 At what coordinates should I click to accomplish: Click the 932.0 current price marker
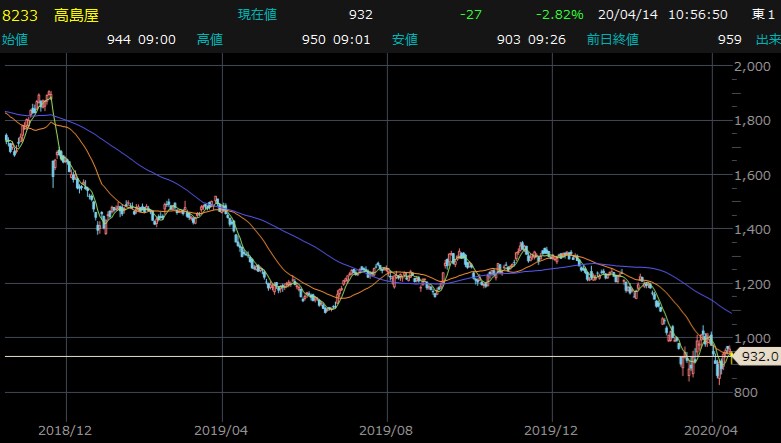click(757, 356)
